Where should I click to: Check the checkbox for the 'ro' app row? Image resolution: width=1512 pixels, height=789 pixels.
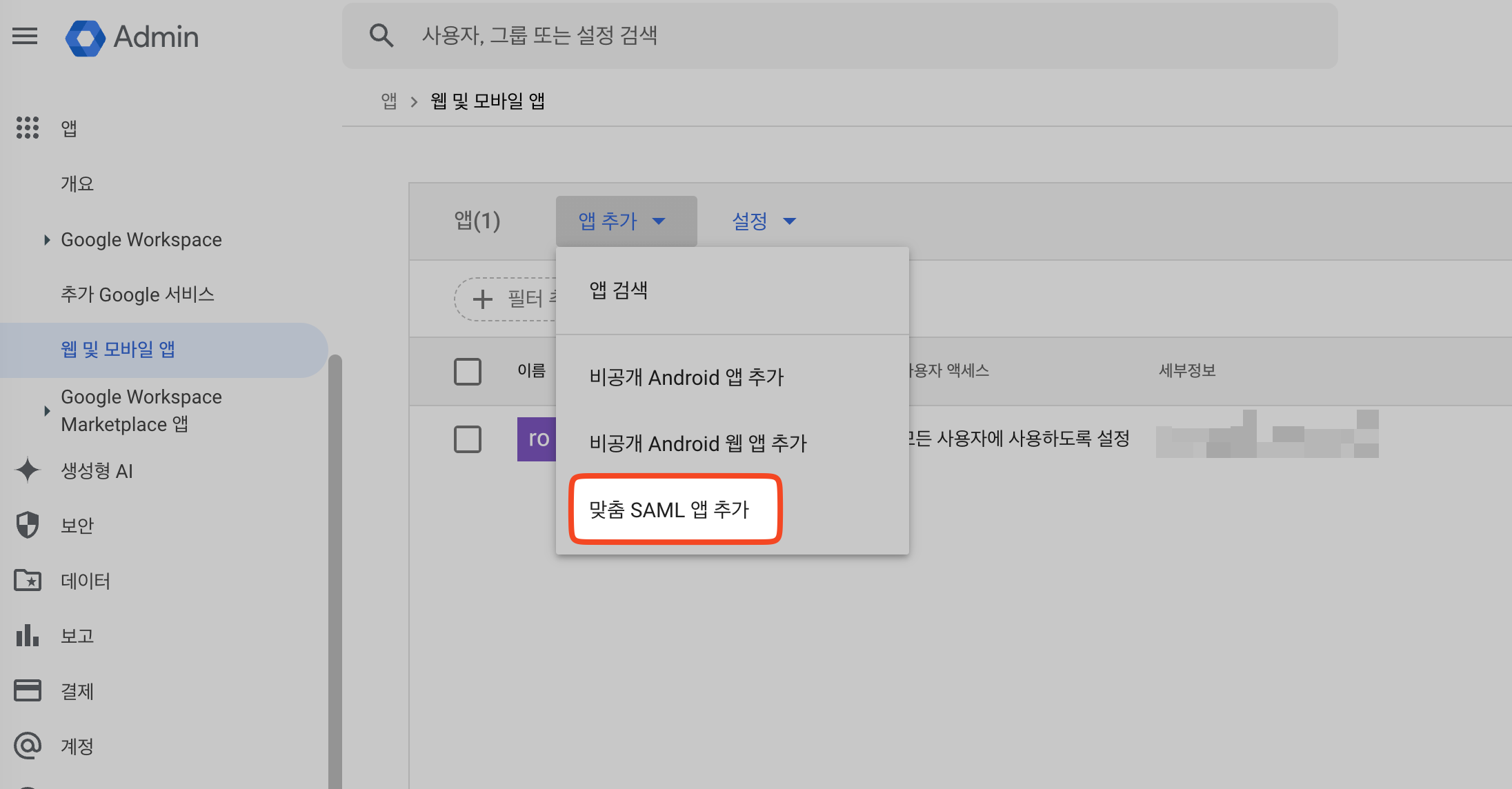click(x=468, y=439)
